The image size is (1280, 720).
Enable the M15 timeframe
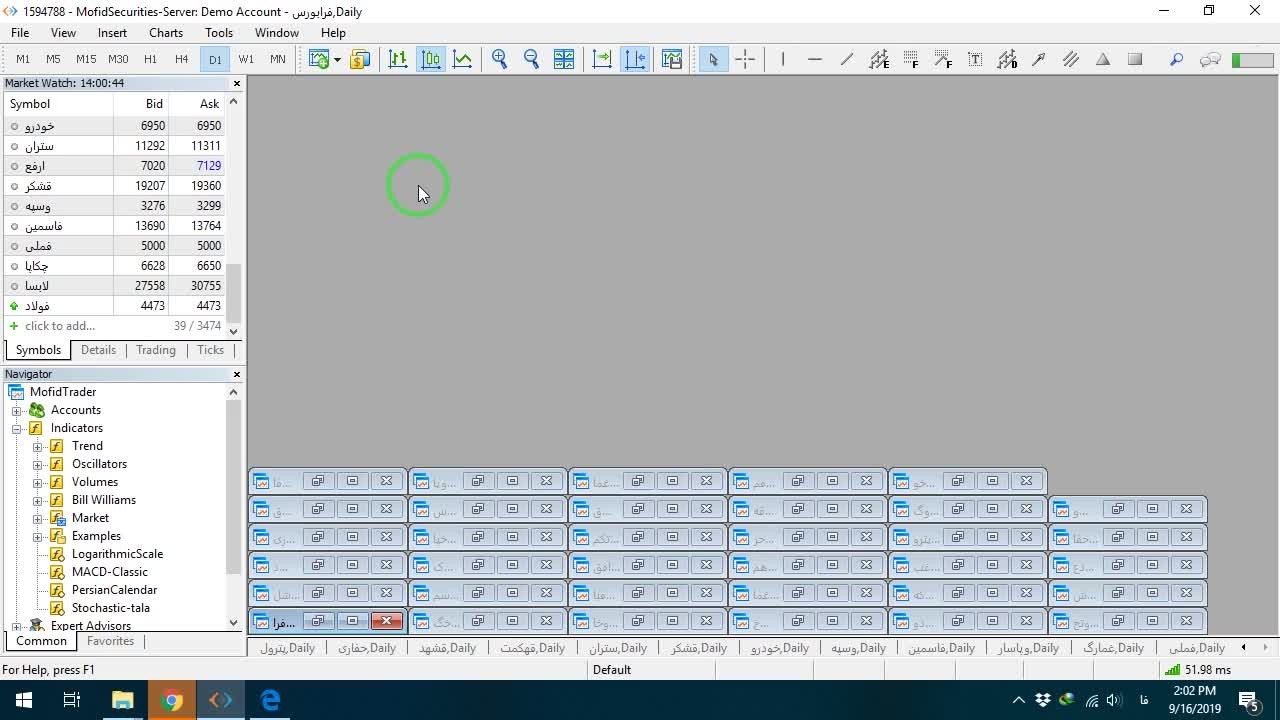pyautogui.click(x=86, y=59)
